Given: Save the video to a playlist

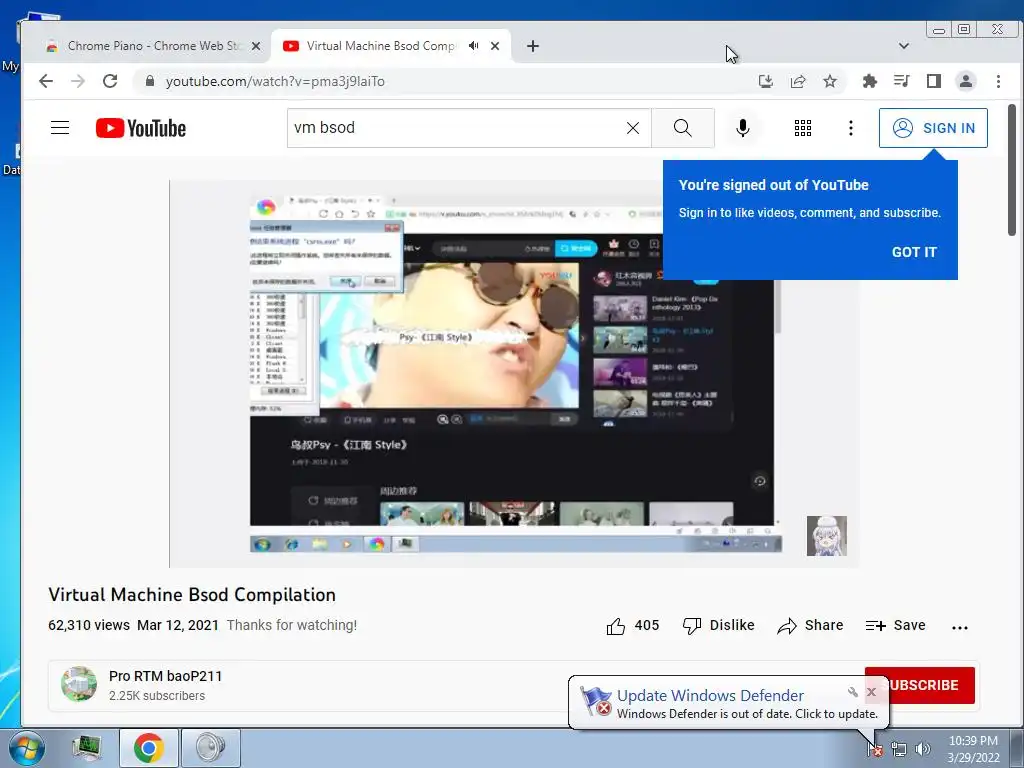Looking at the screenshot, I should [x=895, y=626].
